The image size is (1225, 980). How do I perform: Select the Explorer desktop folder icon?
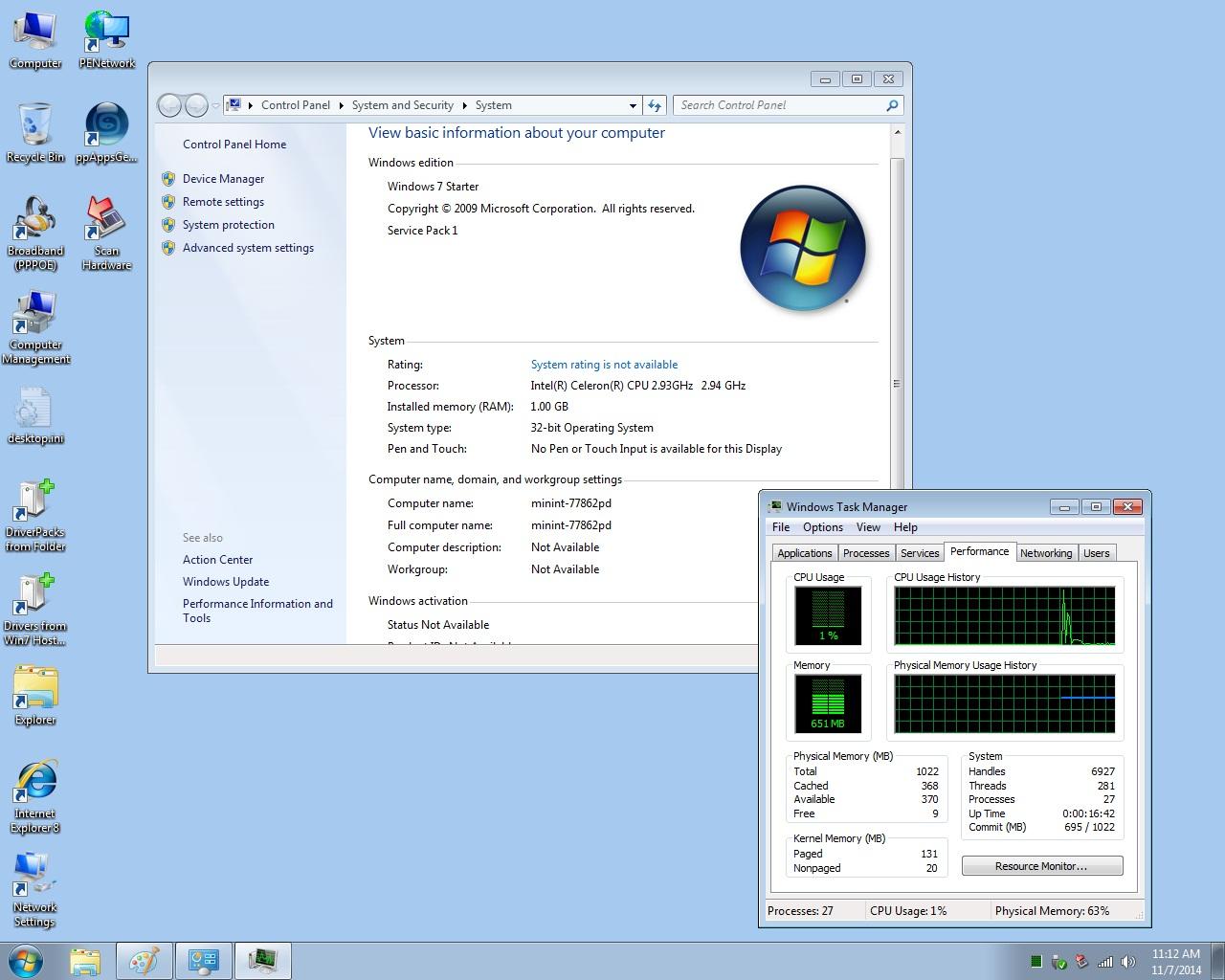click(35, 696)
